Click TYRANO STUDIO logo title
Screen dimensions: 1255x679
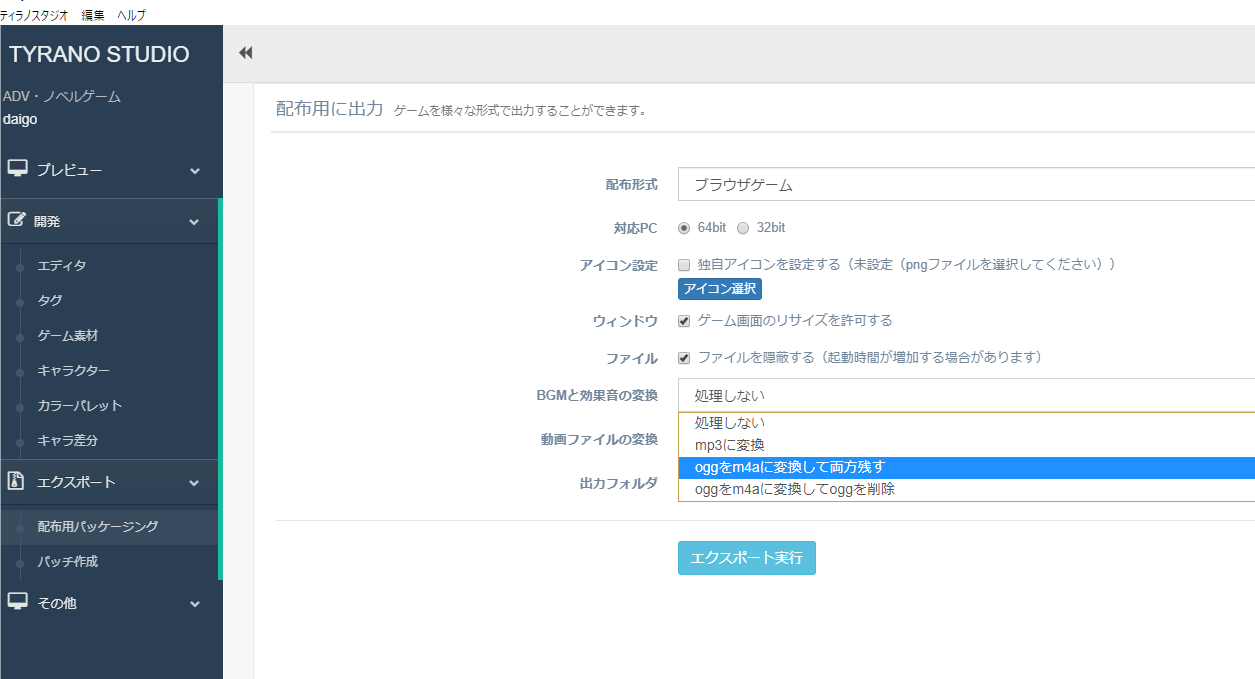click(99, 54)
